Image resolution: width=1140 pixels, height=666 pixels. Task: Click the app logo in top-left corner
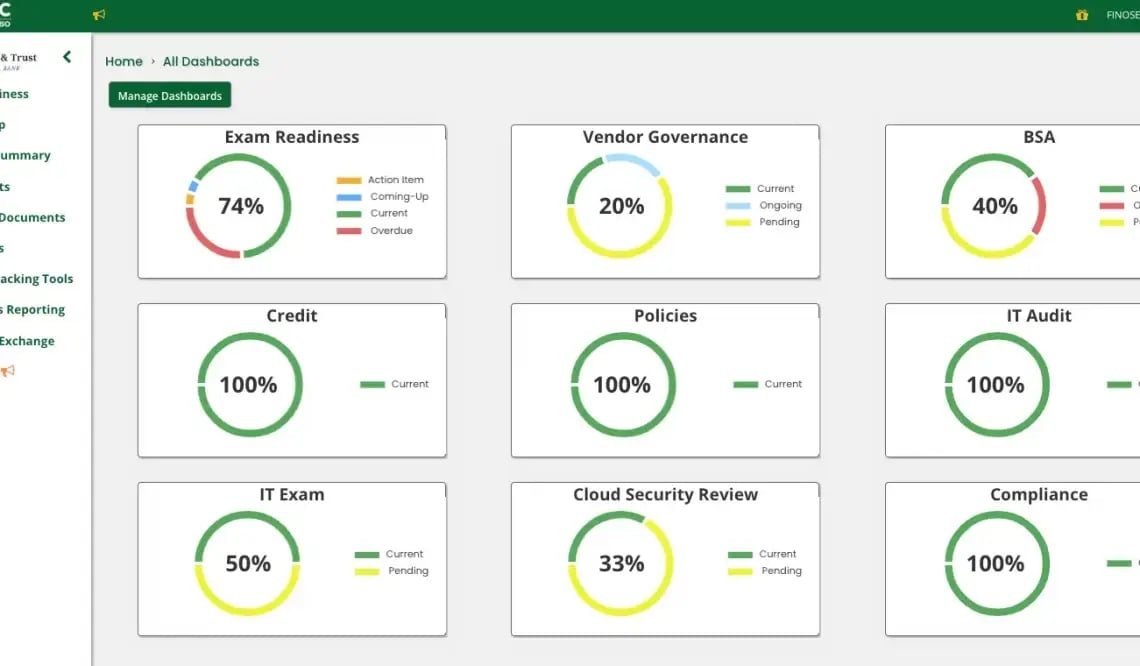point(8,13)
